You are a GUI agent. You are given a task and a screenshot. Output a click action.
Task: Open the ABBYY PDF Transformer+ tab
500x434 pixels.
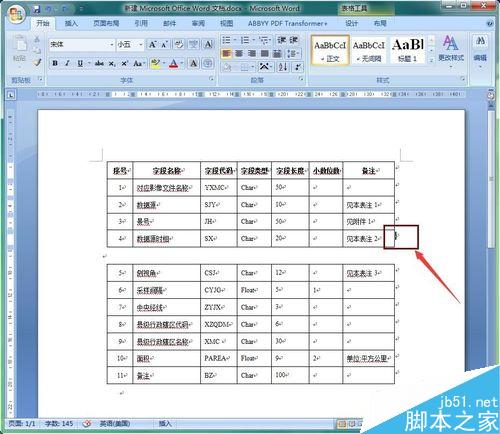pyautogui.click(x=287, y=23)
